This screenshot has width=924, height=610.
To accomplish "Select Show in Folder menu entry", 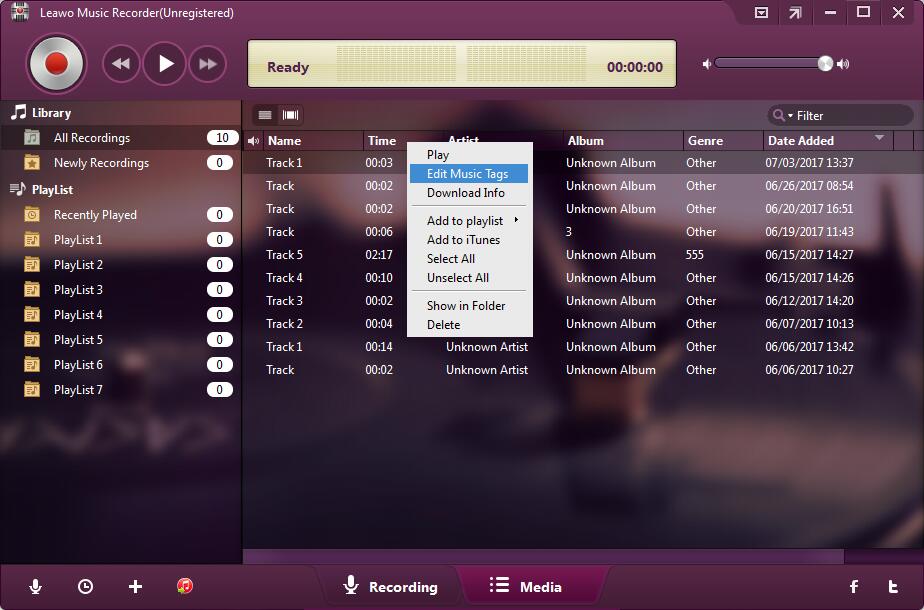I will pyautogui.click(x=466, y=306).
